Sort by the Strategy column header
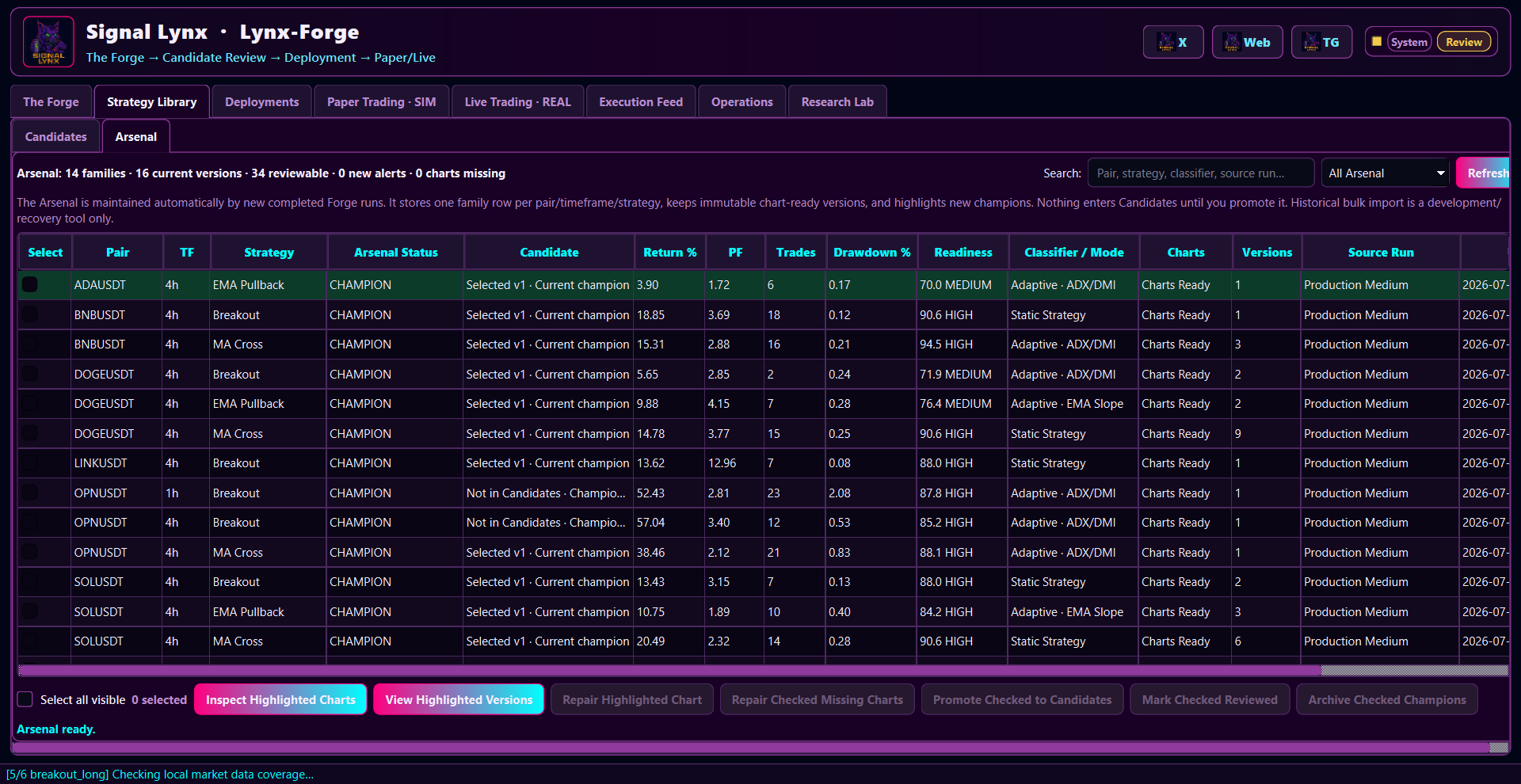The height and width of the screenshot is (784, 1521). click(269, 252)
